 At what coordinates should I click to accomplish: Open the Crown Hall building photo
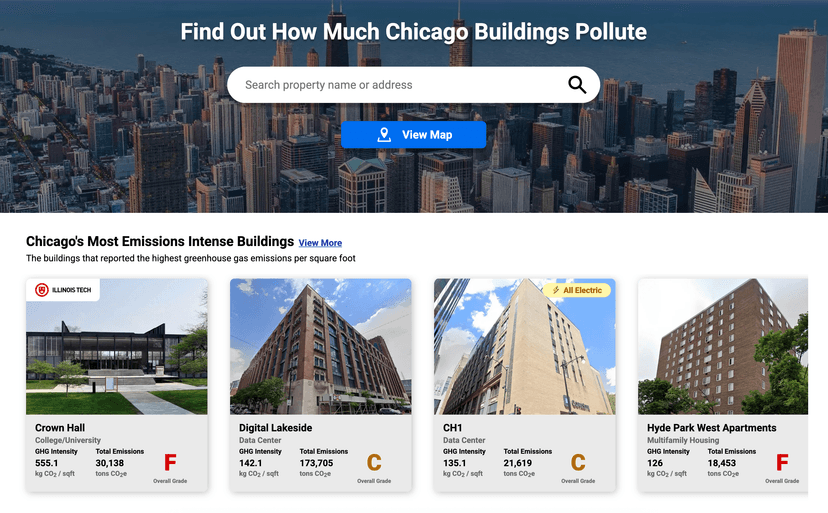coord(117,347)
